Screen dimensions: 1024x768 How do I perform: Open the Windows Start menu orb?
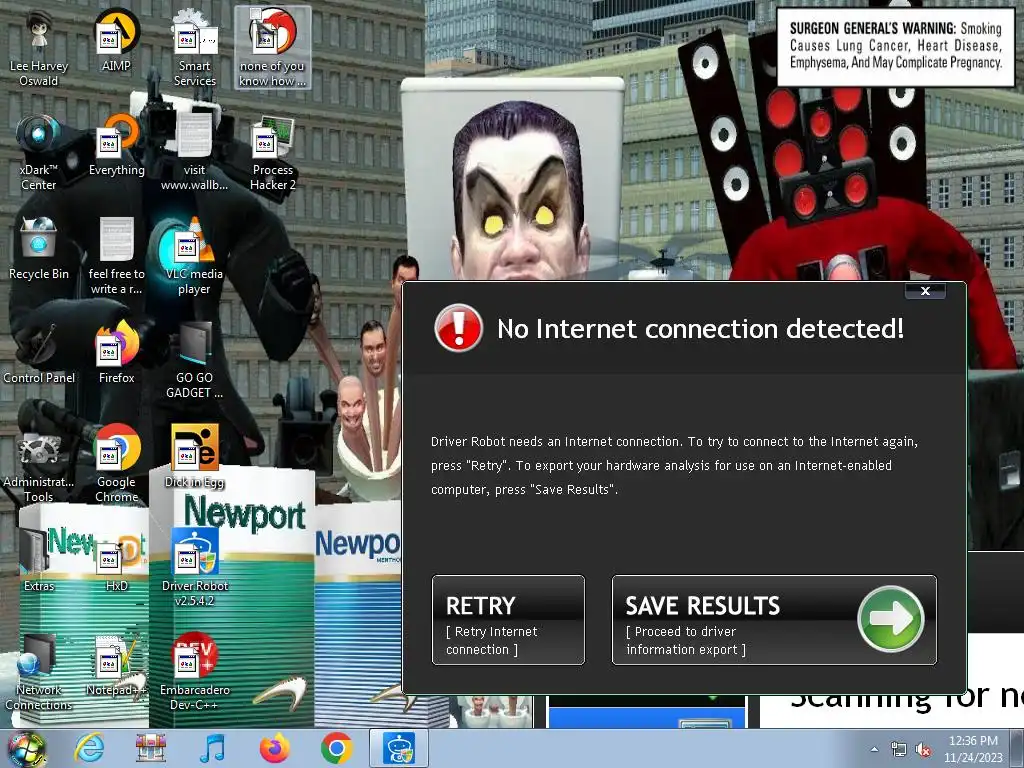click(x=26, y=748)
